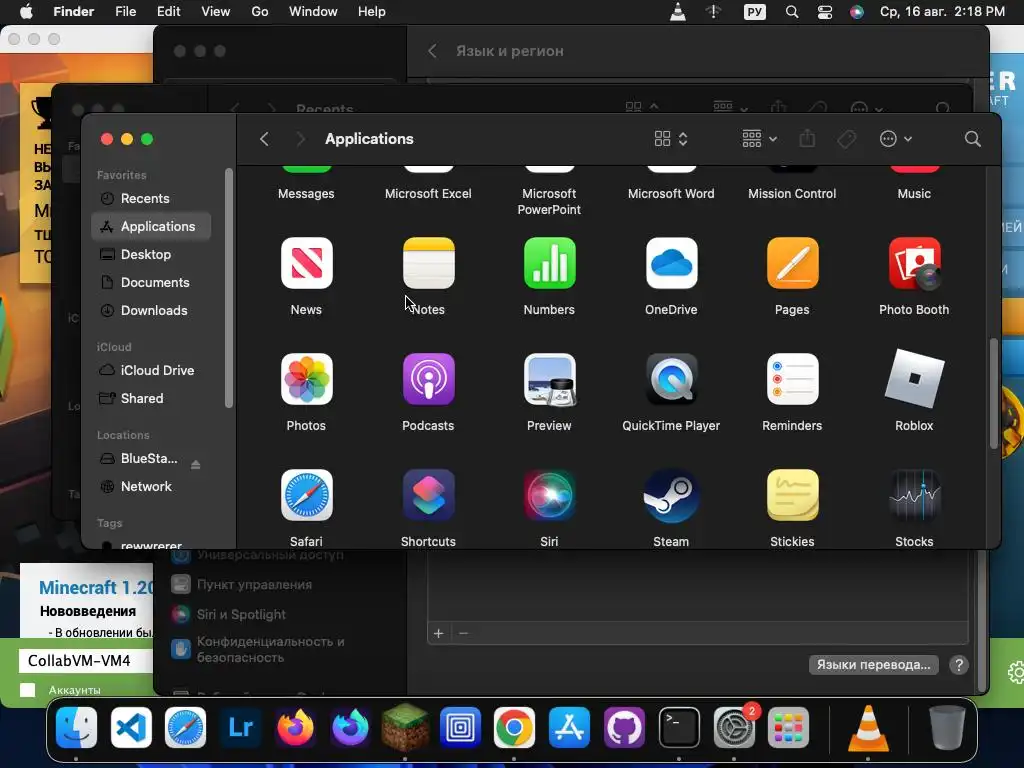Open the Window menu
This screenshot has height=768, width=1024.
[x=313, y=12]
